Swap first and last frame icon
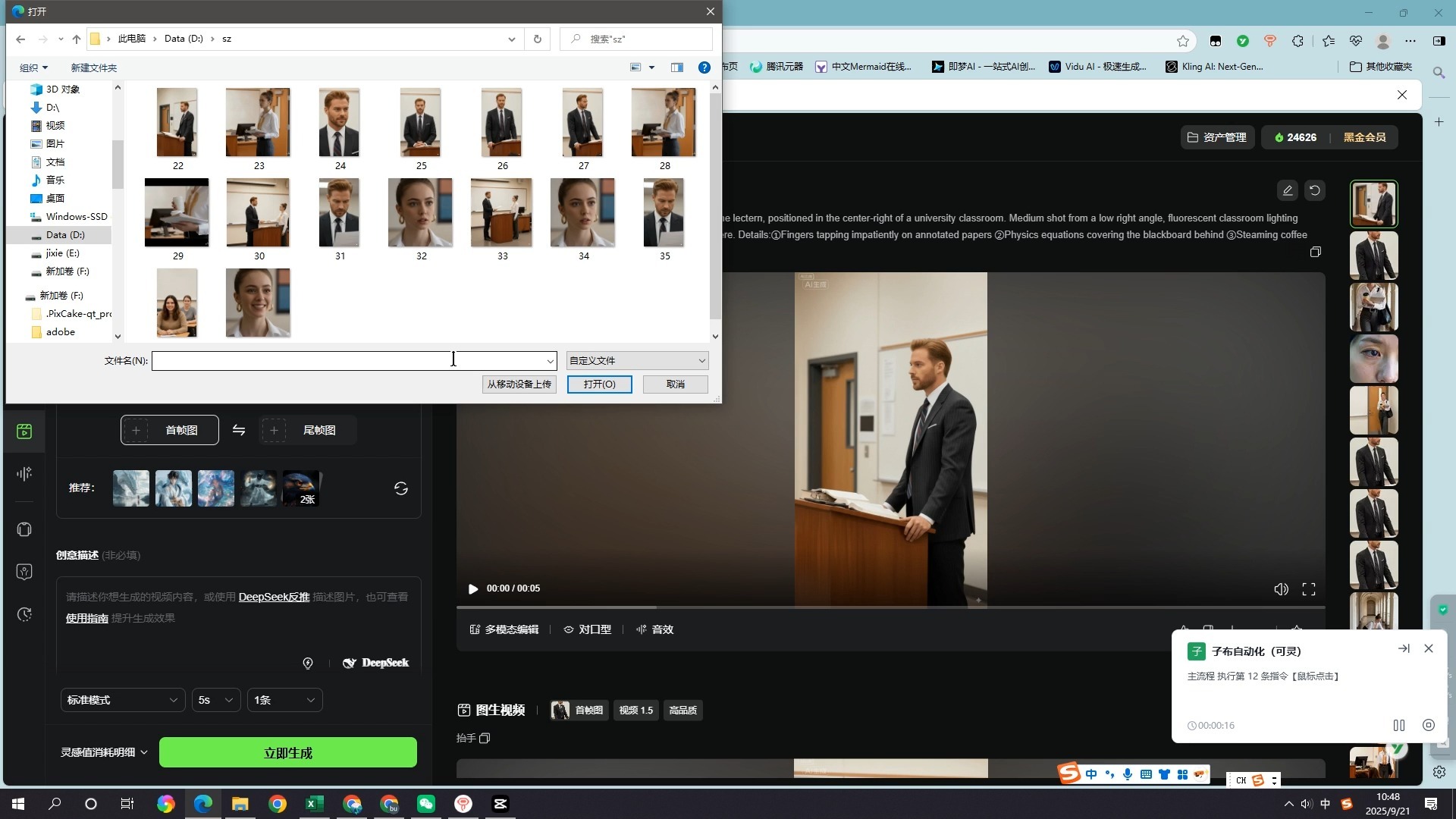This screenshot has height=819, width=1456. (x=239, y=430)
